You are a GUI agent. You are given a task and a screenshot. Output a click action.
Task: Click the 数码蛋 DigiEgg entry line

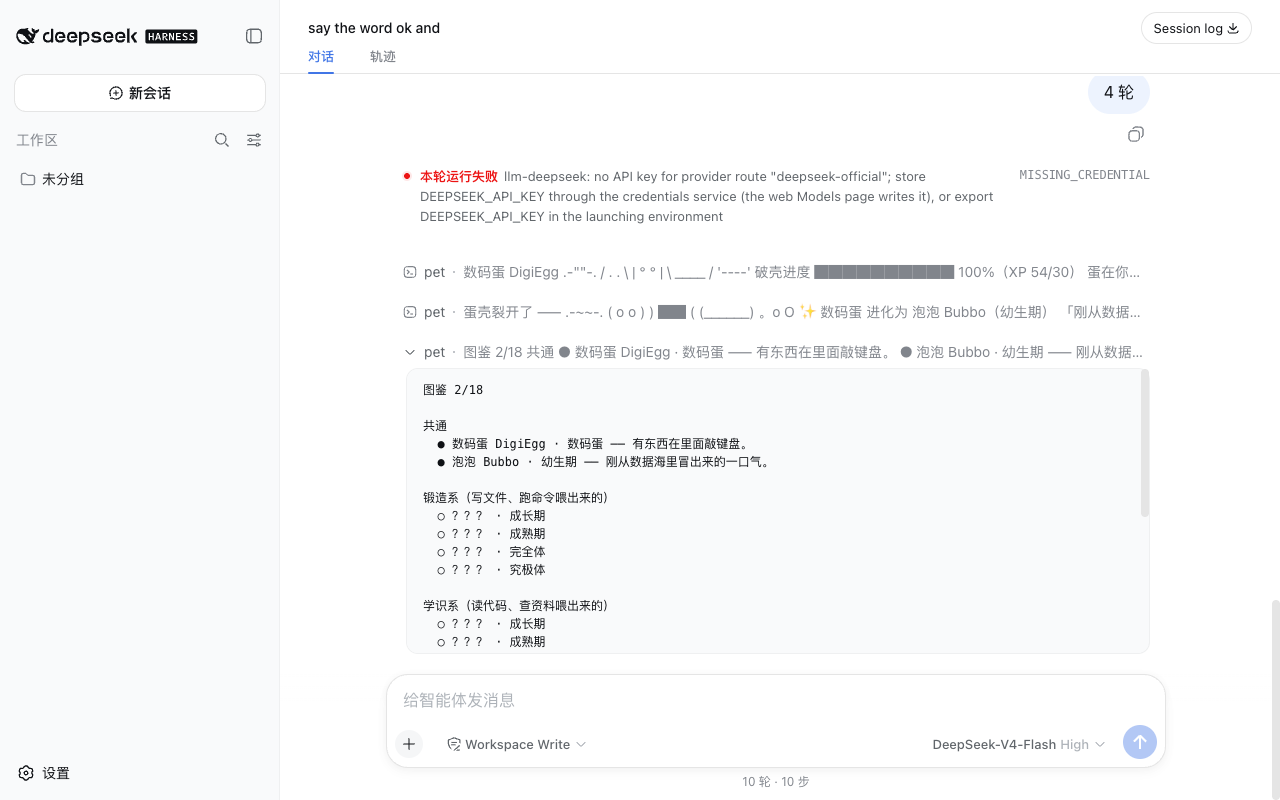click(593, 444)
